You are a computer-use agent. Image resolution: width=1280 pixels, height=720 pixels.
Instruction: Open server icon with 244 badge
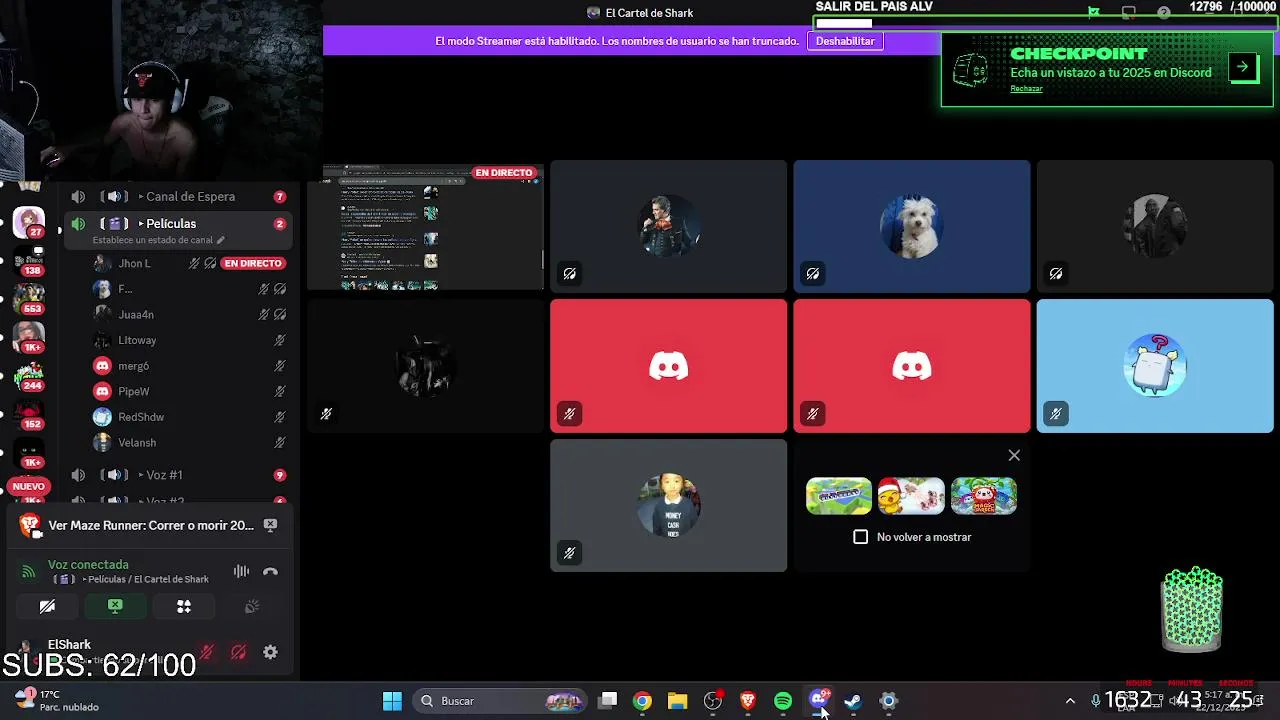click(28, 377)
